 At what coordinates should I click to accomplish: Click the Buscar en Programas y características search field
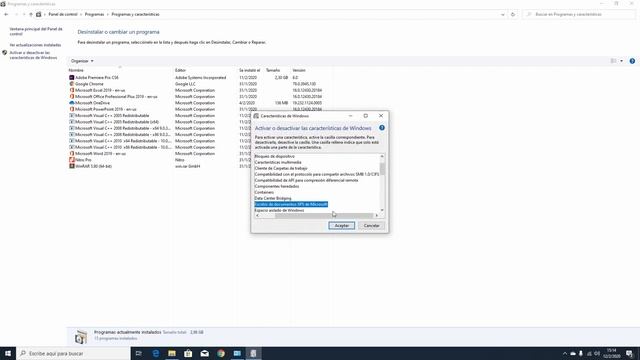[x=579, y=14]
